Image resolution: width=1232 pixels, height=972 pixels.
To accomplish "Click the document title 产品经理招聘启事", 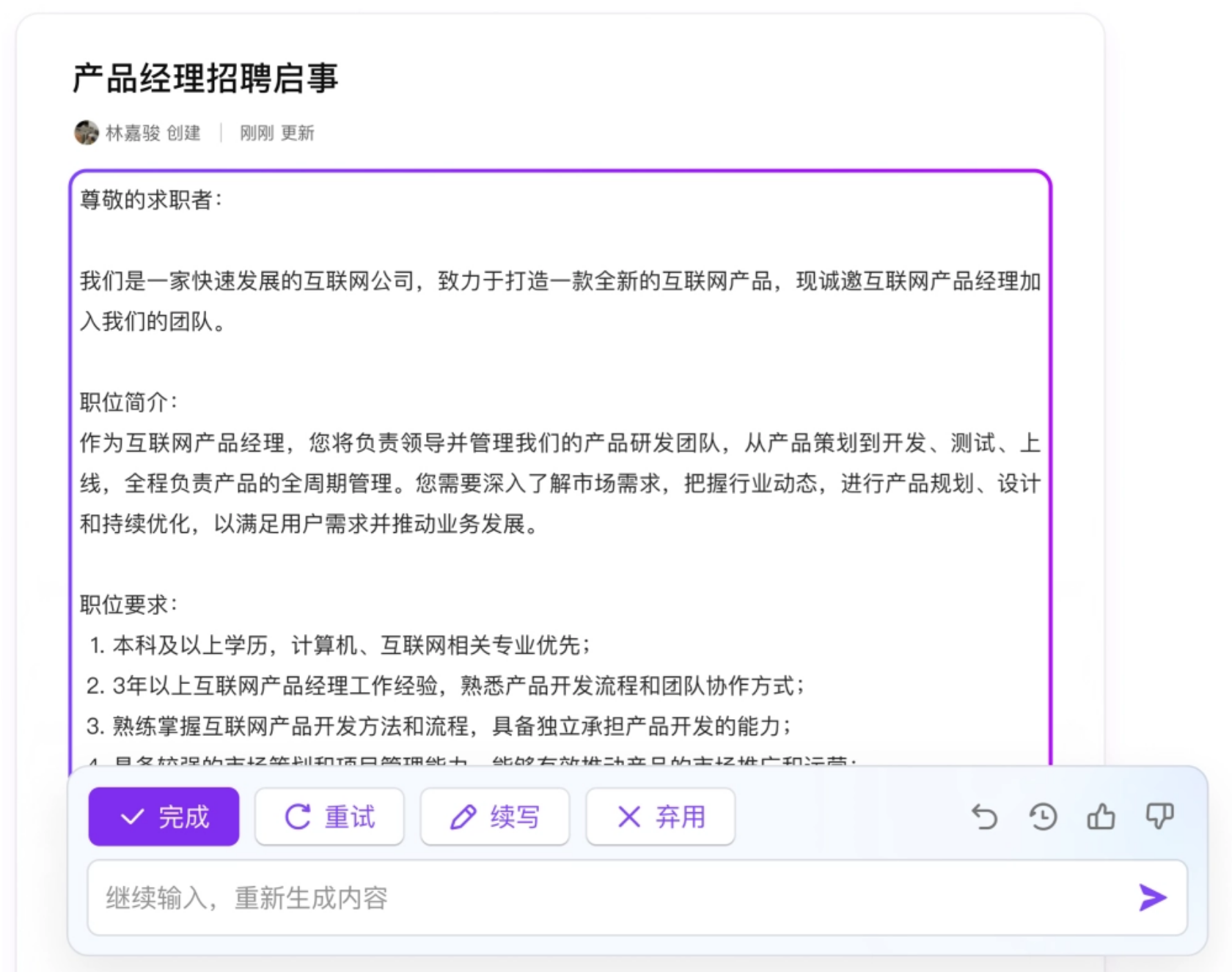I will pos(205,78).
